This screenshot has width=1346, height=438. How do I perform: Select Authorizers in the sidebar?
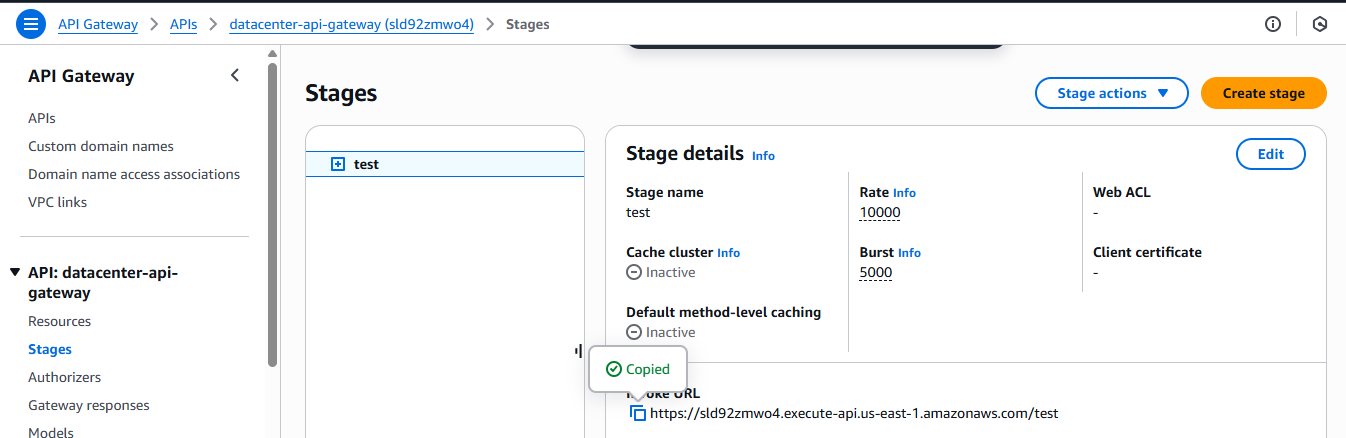pyautogui.click(x=64, y=377)
